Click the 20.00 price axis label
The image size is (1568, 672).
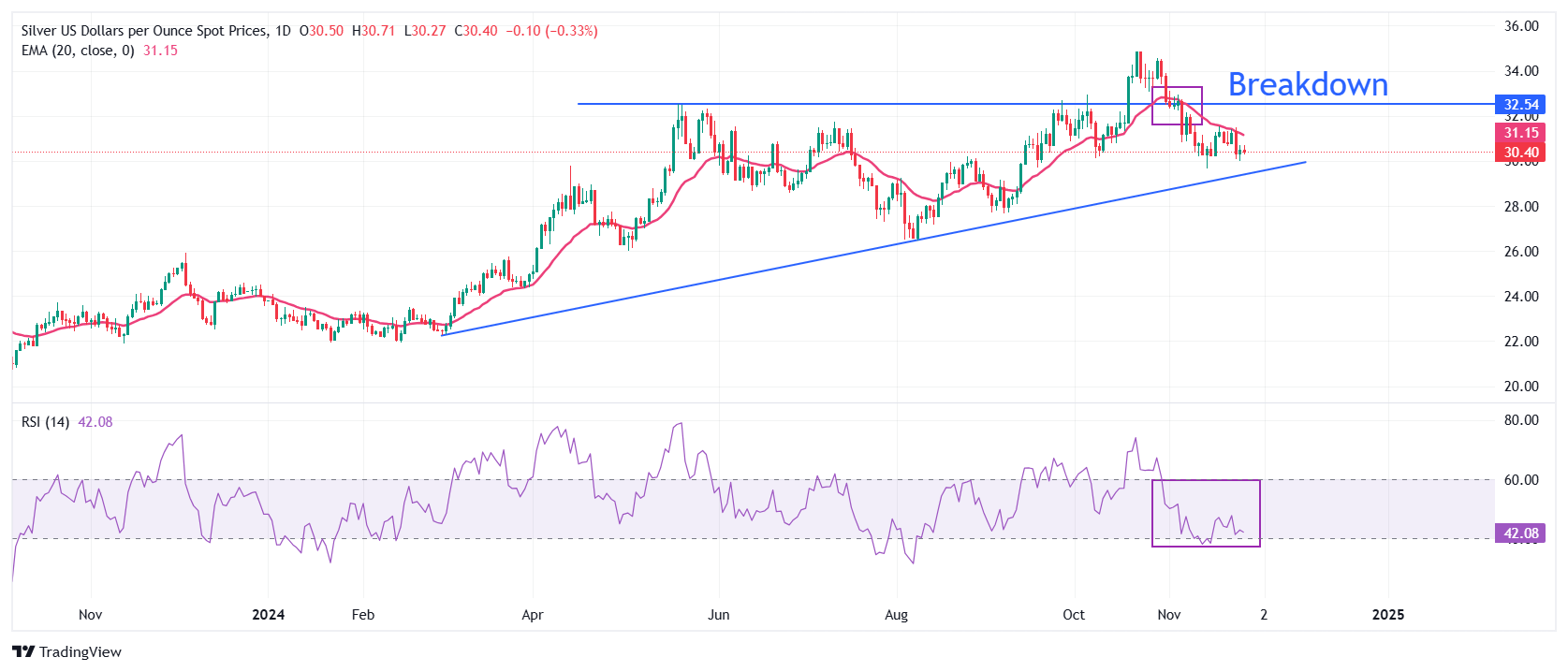[1520, 387]
